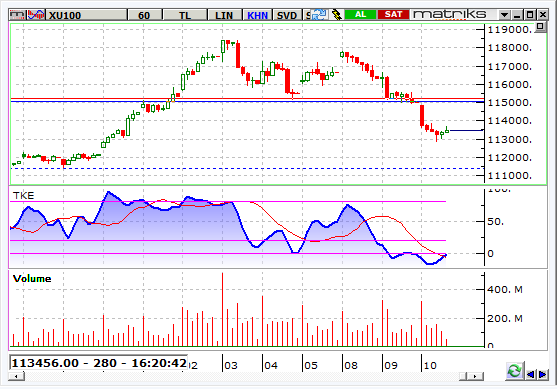The width and height of the screenshot is (557, 389).
Task: Select the 08 date marker
Action: pos(351,365)
